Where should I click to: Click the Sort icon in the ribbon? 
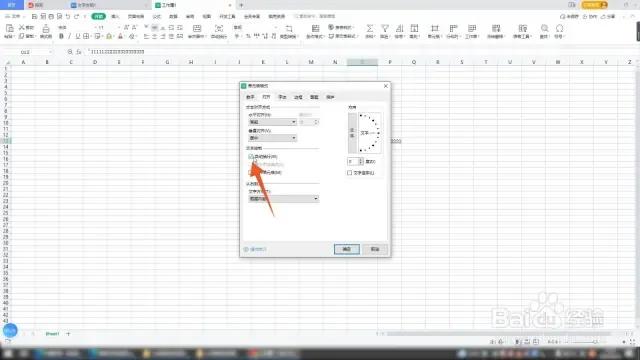[x=399, y=28]
